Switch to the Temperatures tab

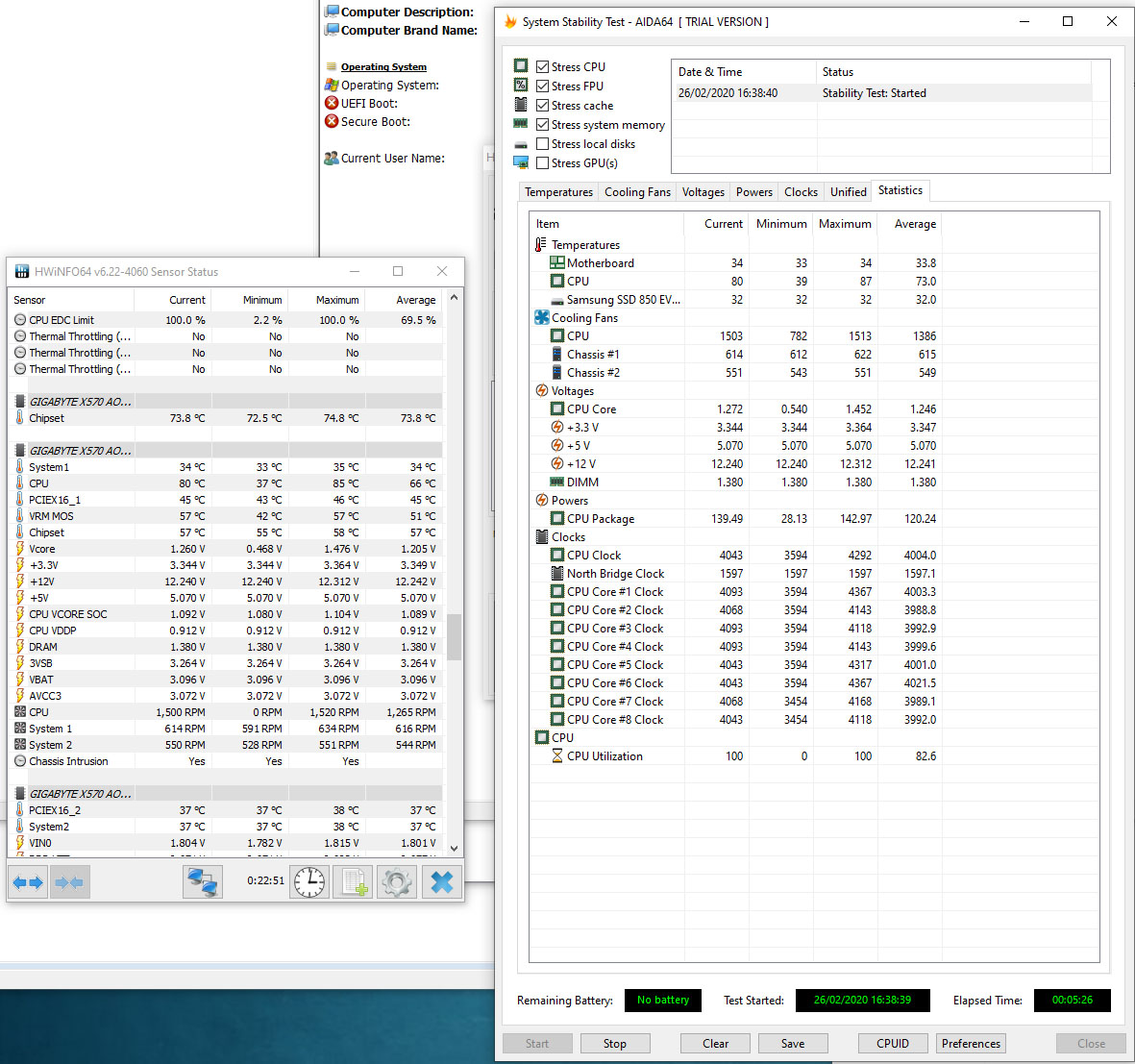pyautogui.click(x=558, y=192)
